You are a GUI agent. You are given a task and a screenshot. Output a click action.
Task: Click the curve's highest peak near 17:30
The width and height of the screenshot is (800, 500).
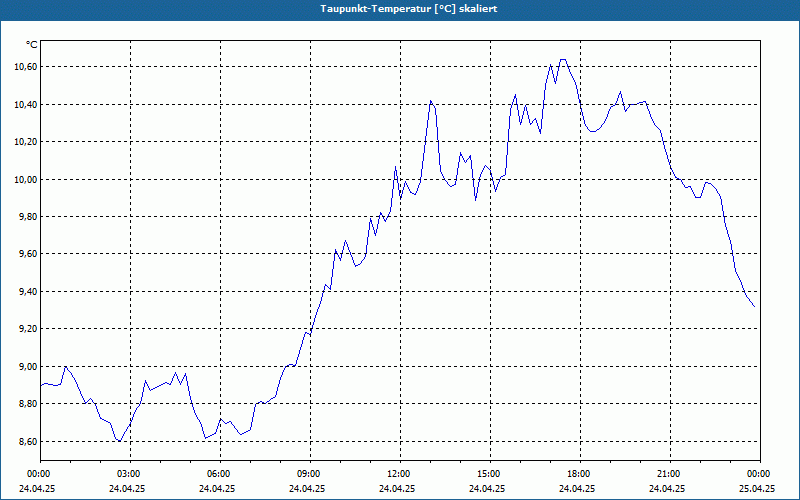563,60
